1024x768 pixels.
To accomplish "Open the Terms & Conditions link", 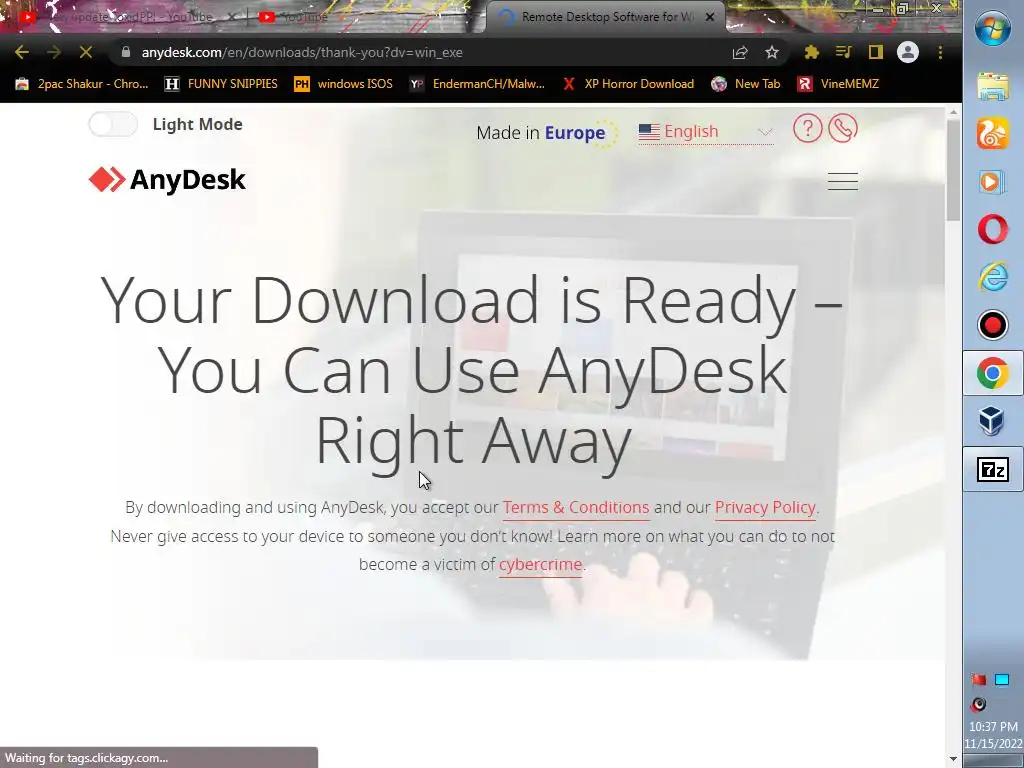I will (576, 507).
